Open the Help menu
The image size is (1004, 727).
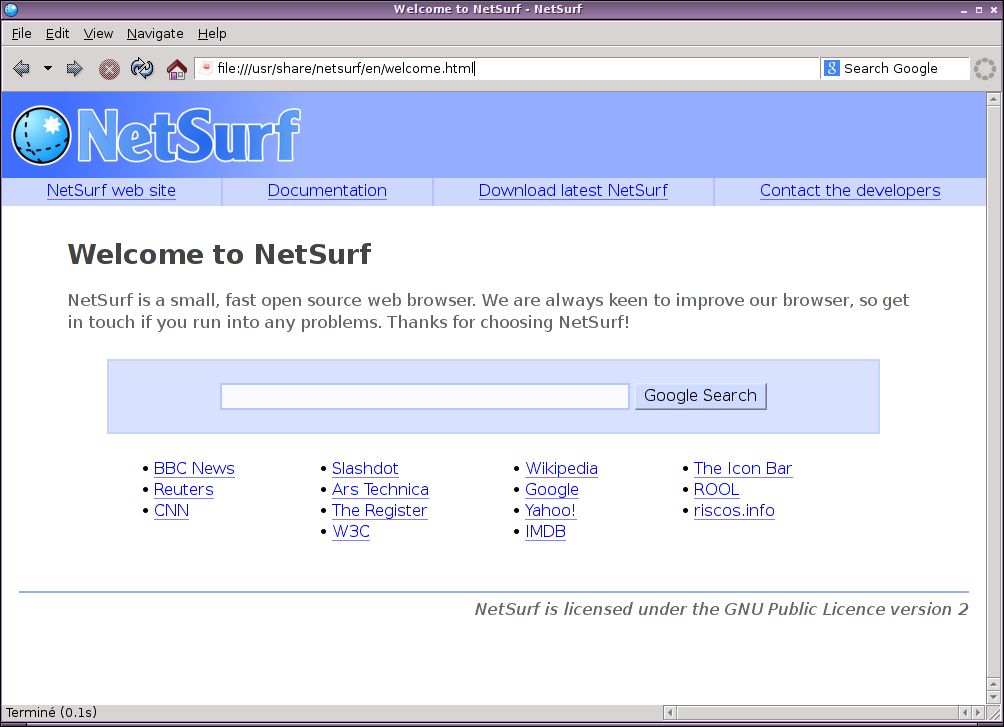(212, 33)
